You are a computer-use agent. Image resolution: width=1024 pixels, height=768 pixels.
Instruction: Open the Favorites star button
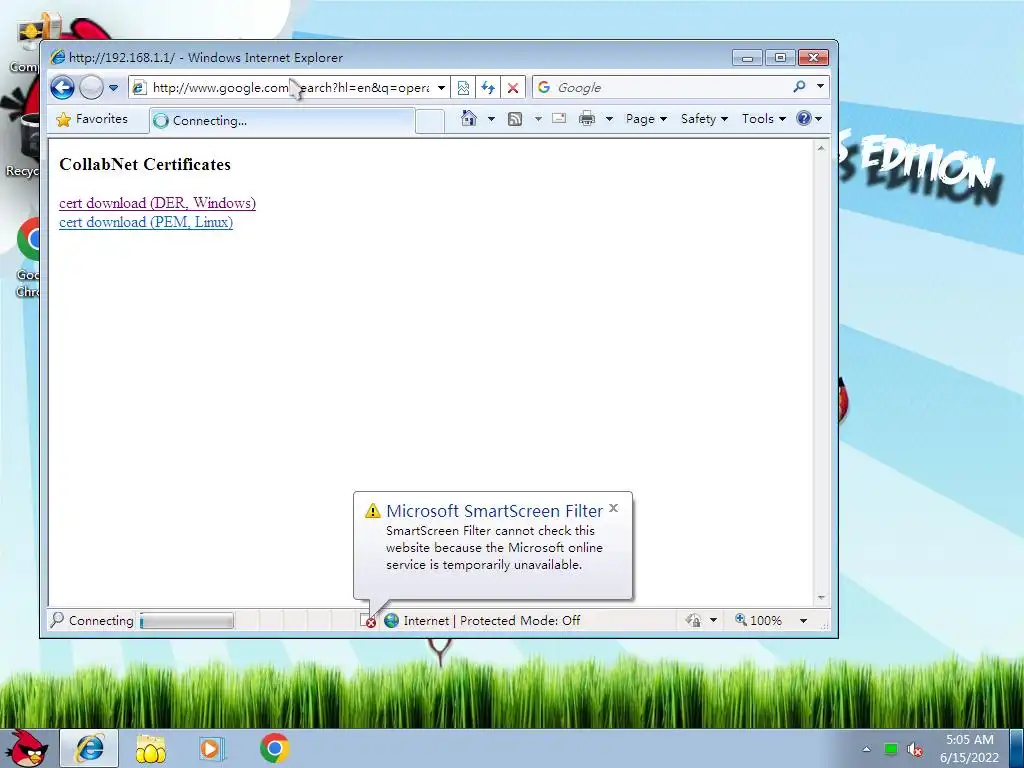[x=92, y=119]
